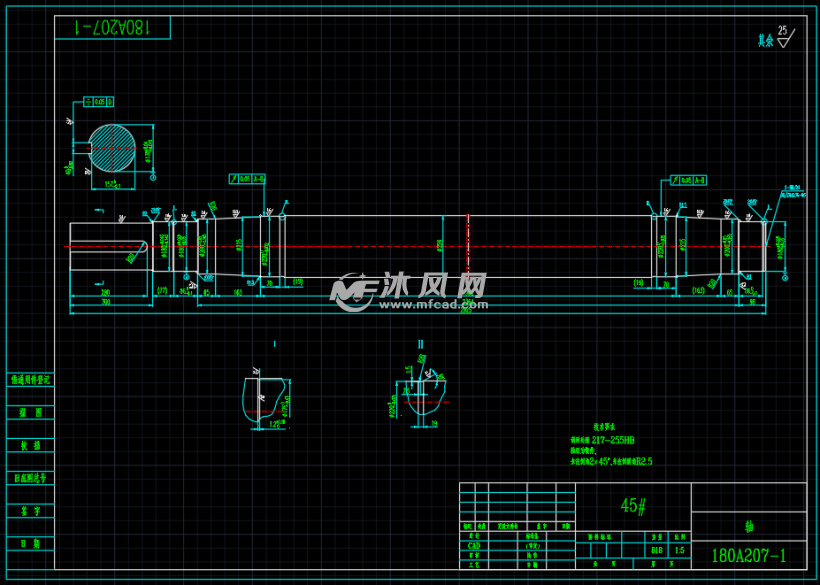This screenshot has height=585, width=820.
Task: Click the surface roughness symbol marked 25
Action: click(x=783, y=38)
